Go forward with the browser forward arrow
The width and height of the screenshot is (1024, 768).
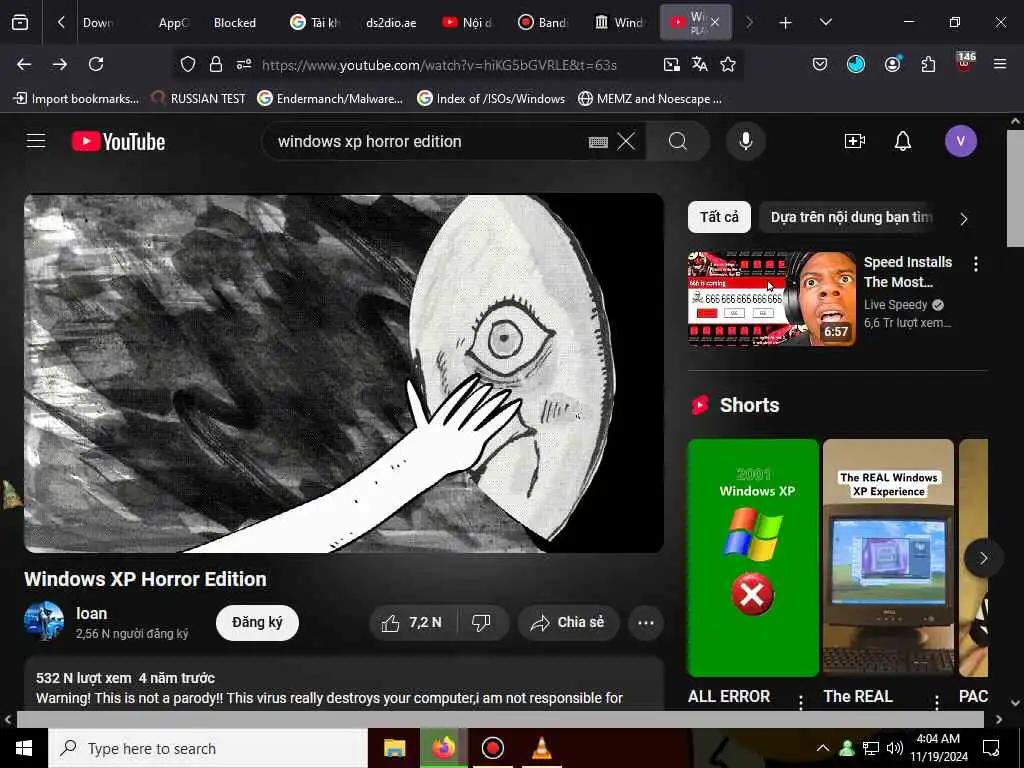60,64
